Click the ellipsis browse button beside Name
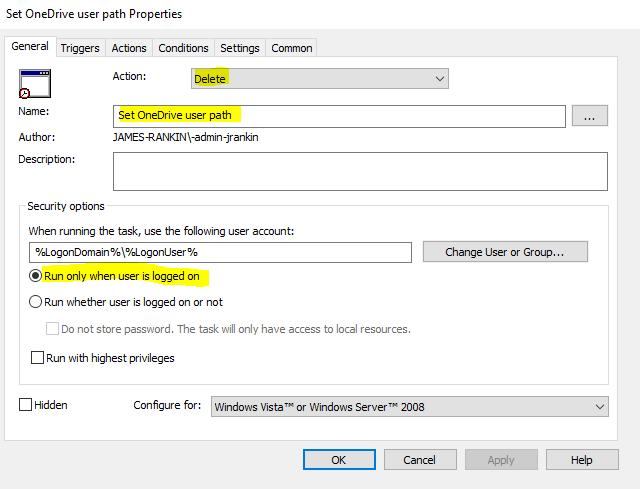This screenshot has width=640, height=489. [x=589, y=116]
